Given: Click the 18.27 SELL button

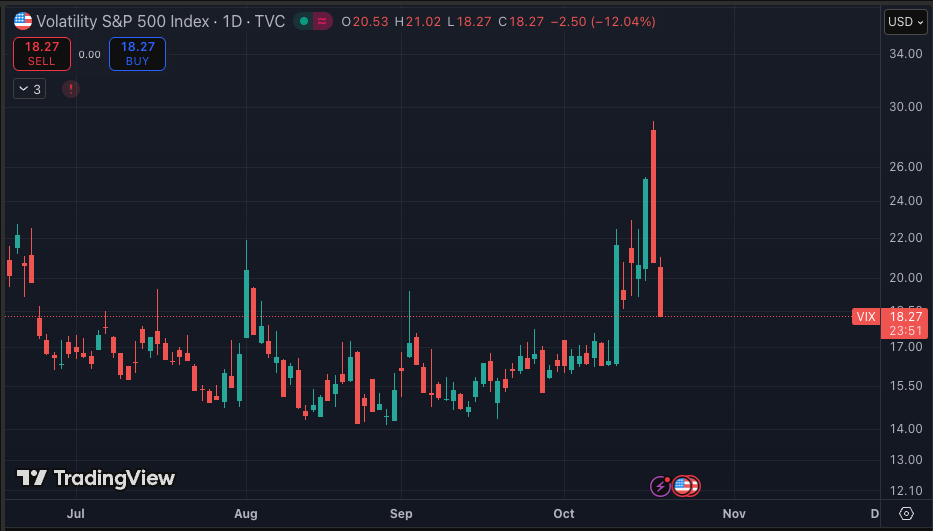Looking at the screenshot, I should [x=42, y=54].
